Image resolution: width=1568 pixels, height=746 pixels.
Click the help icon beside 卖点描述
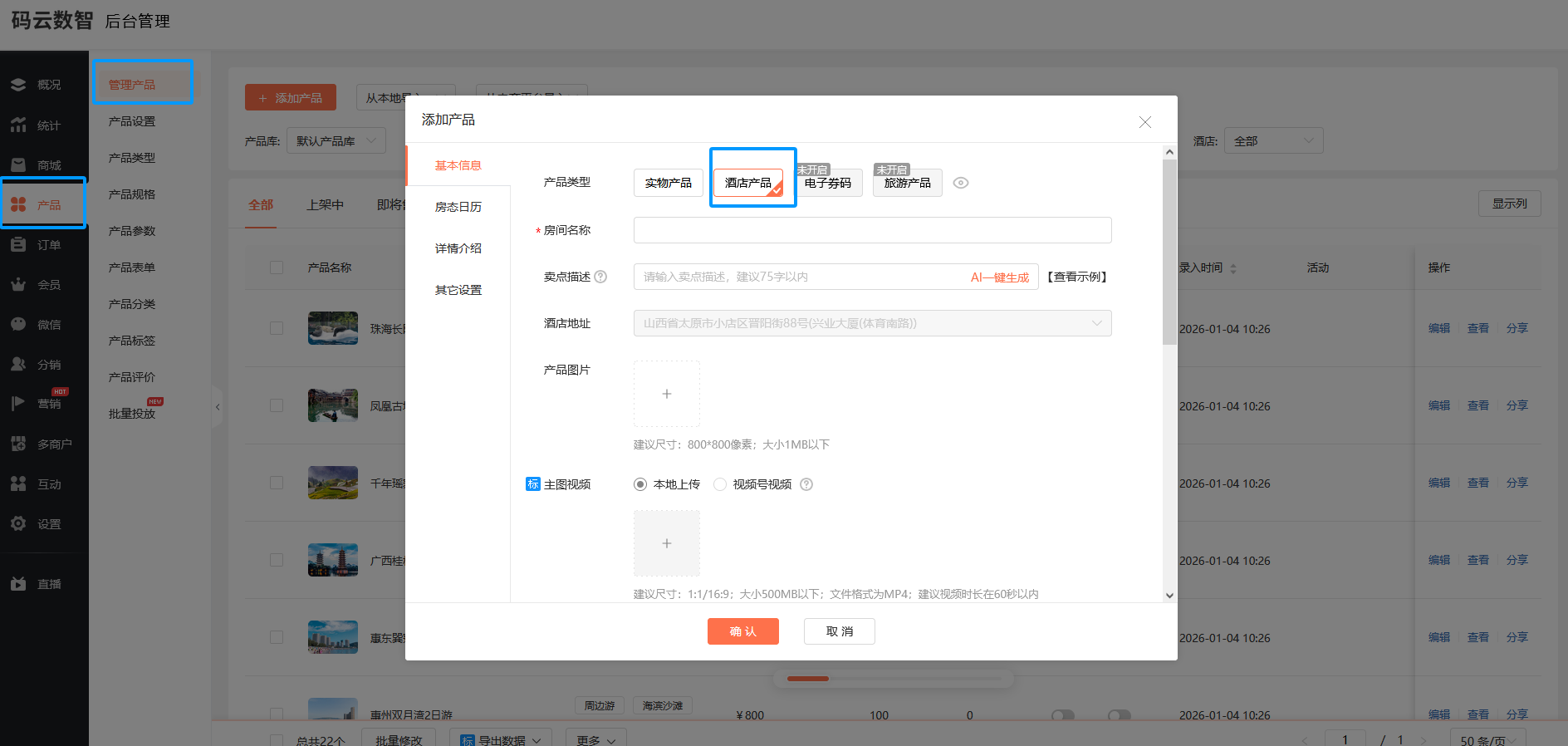pos(600,277)
